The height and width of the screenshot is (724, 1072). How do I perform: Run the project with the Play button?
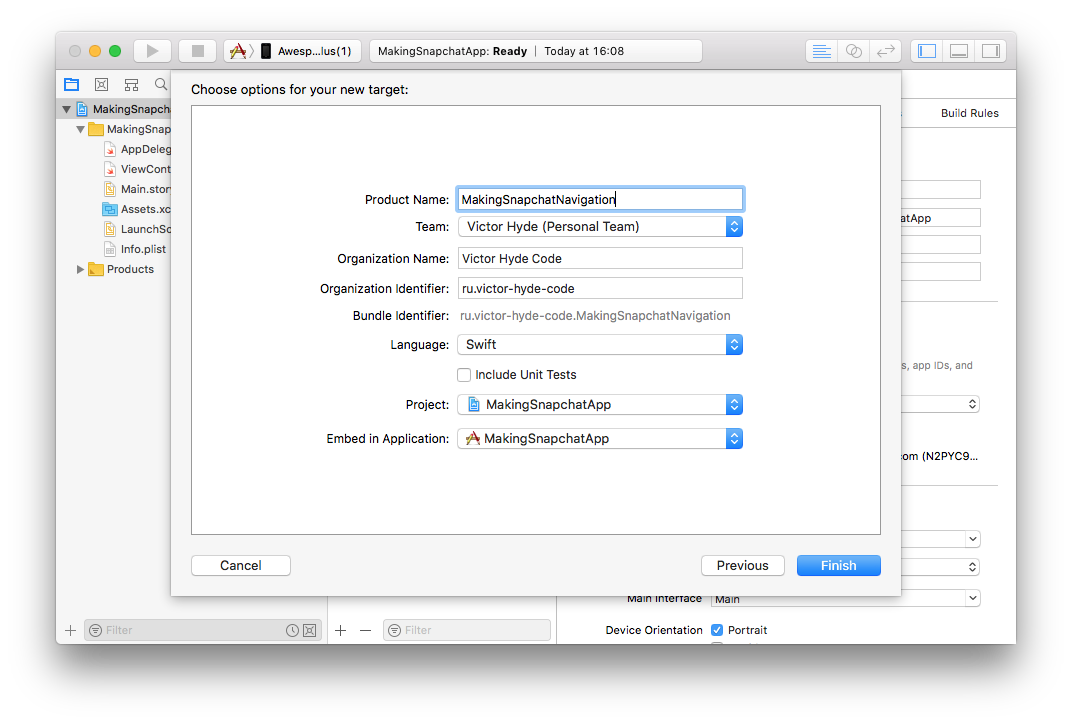tap(152, 51)
